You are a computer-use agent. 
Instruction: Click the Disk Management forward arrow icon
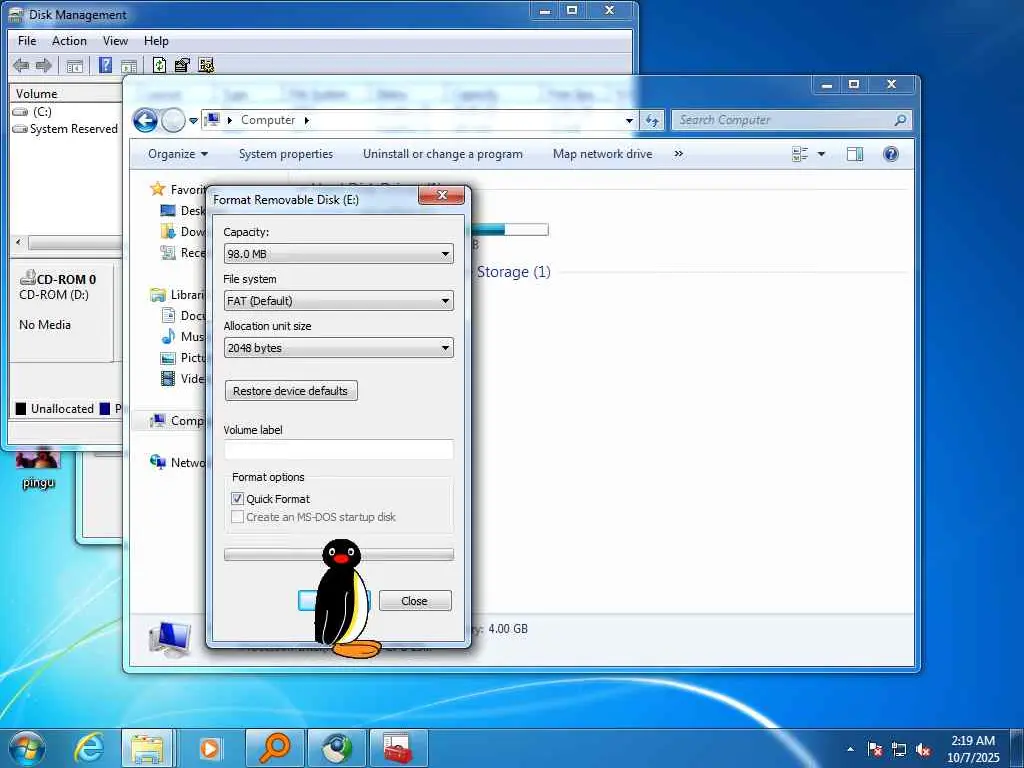pos(44,65)
